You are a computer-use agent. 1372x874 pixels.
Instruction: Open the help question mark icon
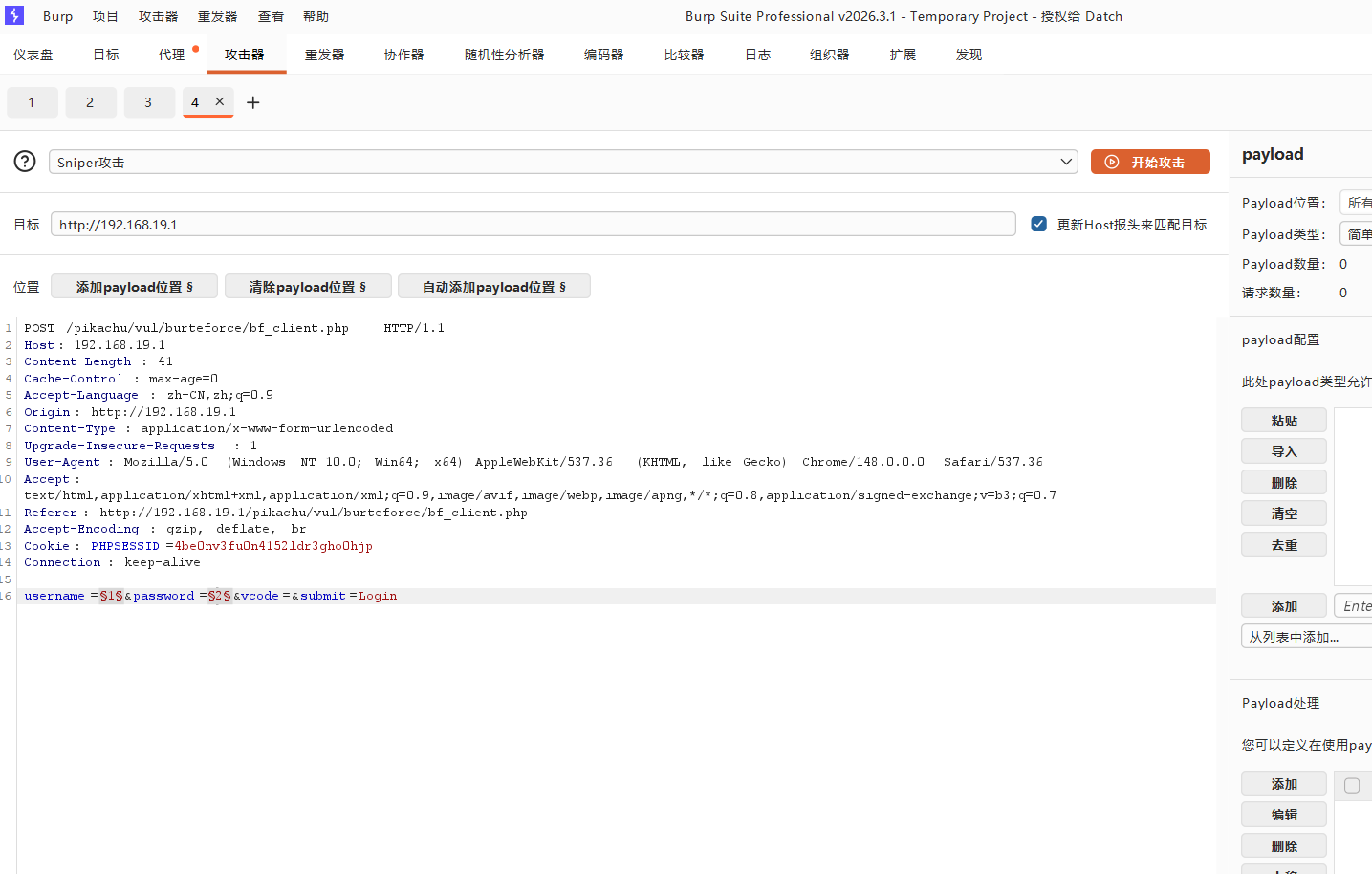(x=25, y=162)
